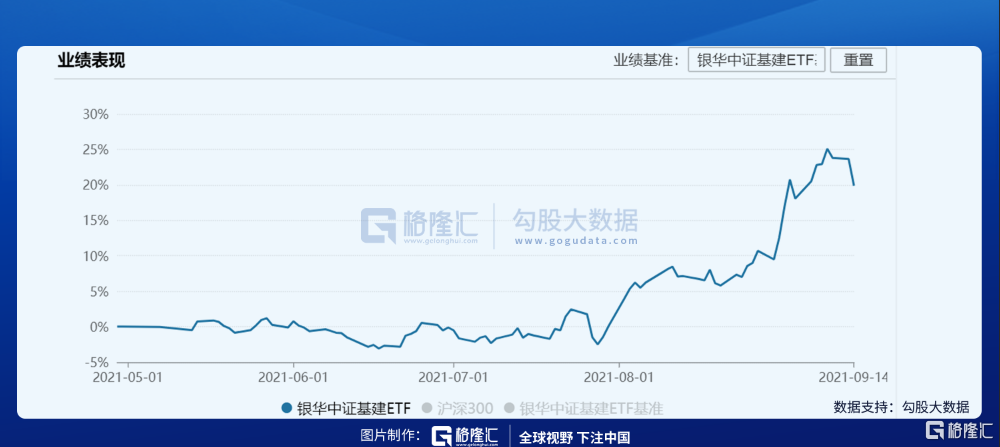Click the 2021-09-14 date label
This screenshot has height=447, width=1000.
(x=853, y=376)
